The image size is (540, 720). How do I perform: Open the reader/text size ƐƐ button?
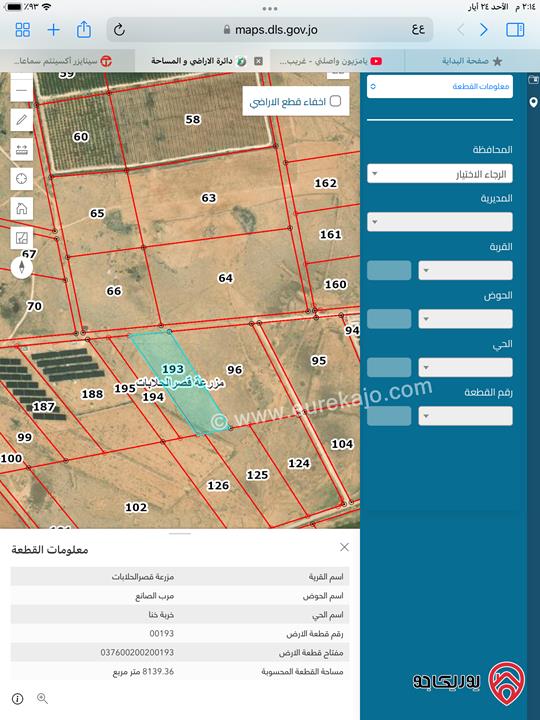(418, 30)
